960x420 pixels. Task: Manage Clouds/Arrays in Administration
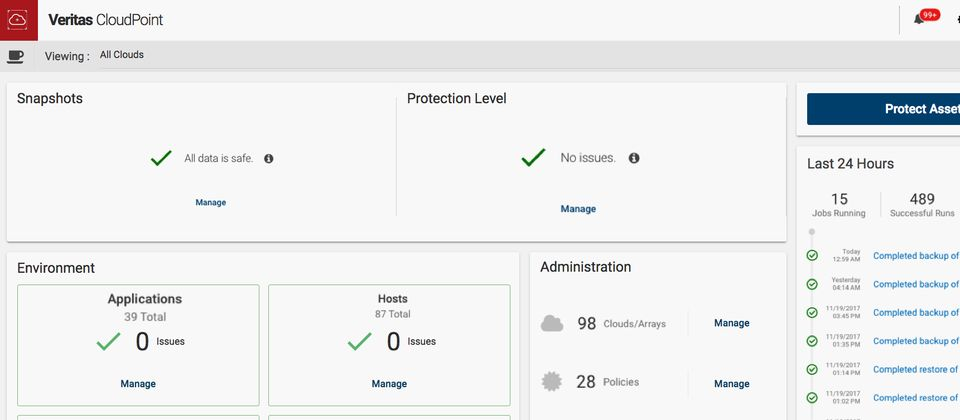(x=731, y=323)
